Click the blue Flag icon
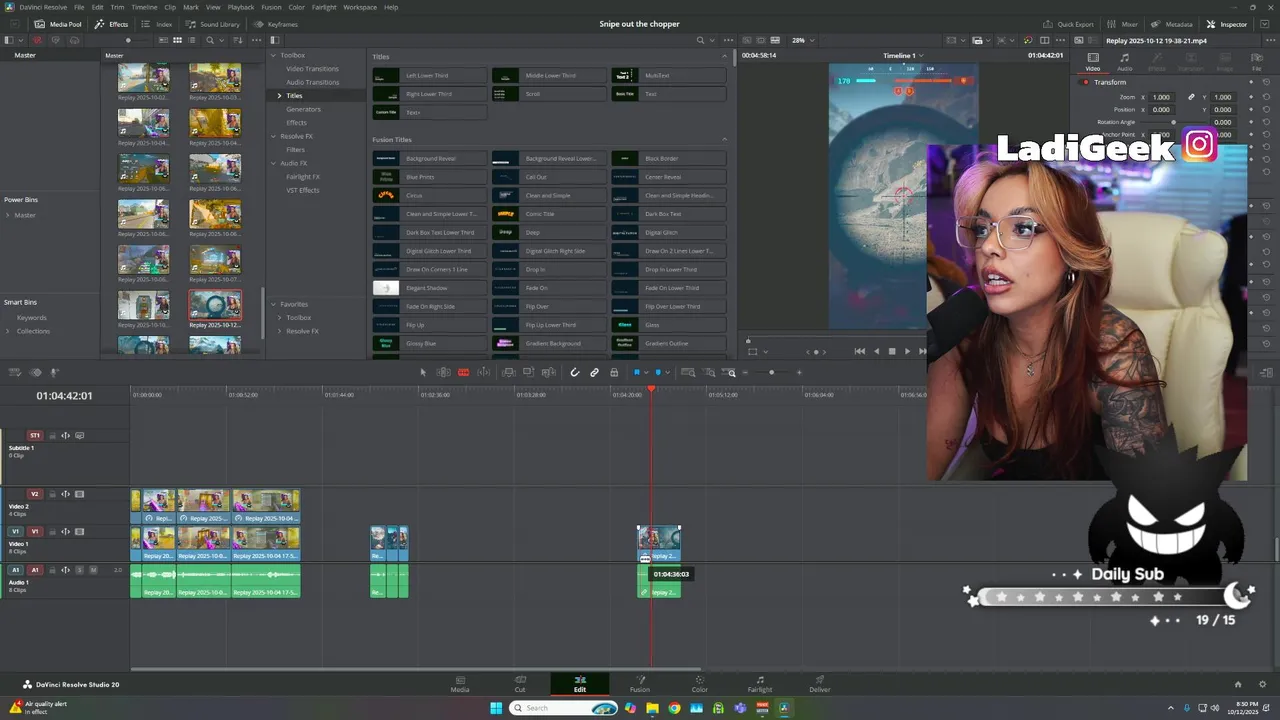The height and width of the screenshot is (720, 1280). [x=636, y=372]
